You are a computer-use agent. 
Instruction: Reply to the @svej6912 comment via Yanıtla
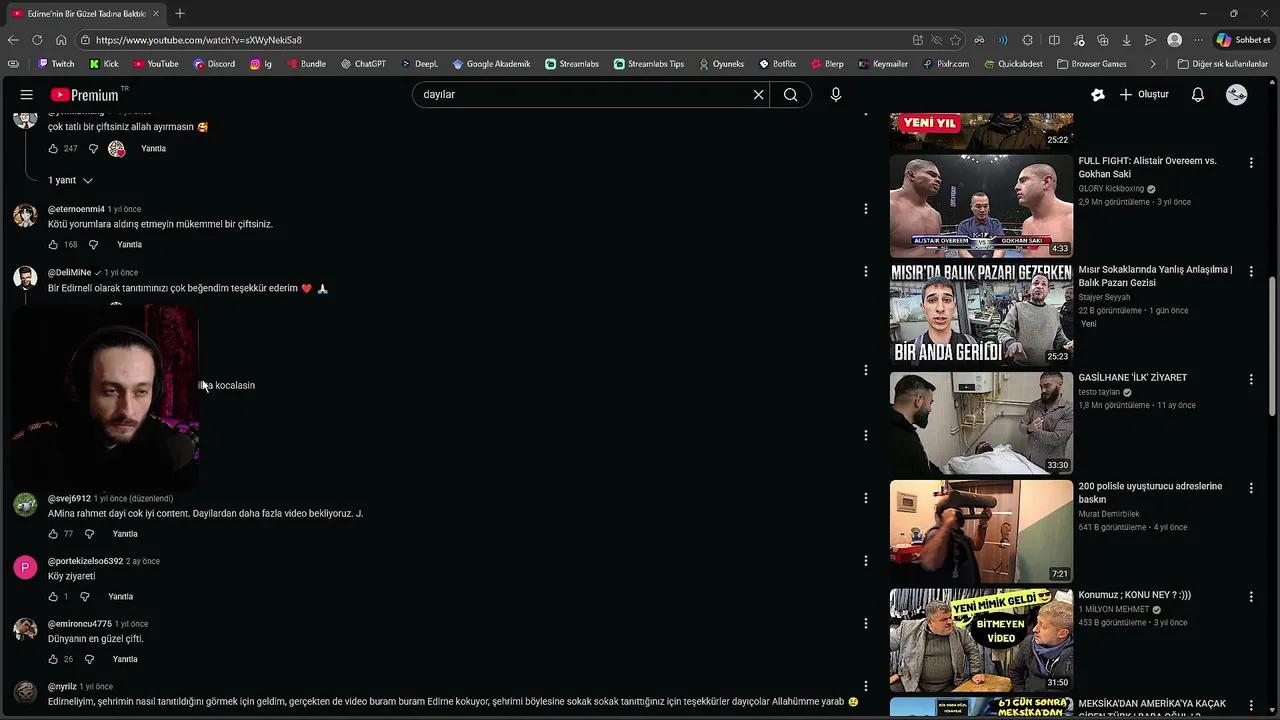click(x=125, y=534)
